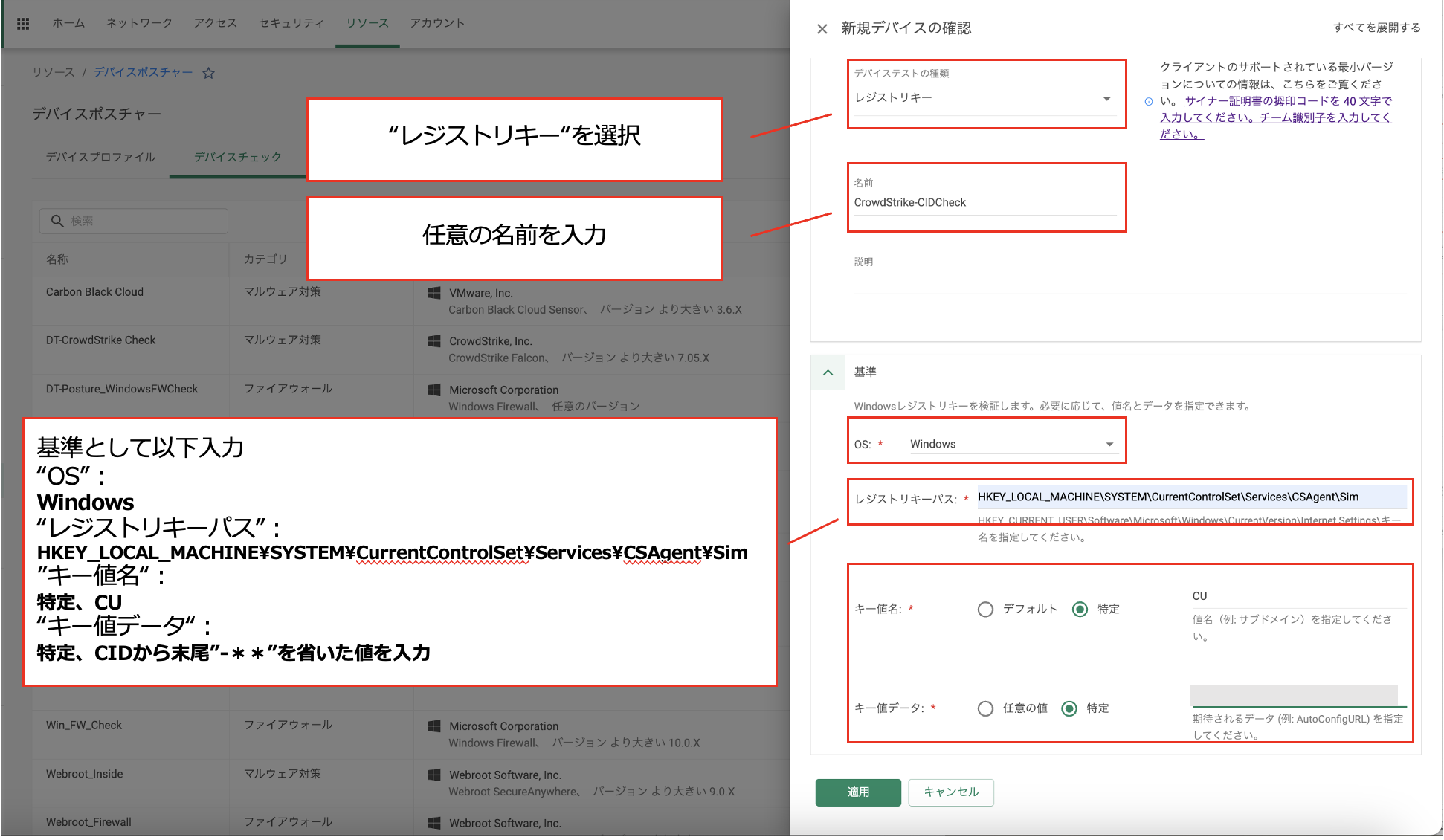1444x840 pixels.
Task: Select 特定 for キー値データ
Action: point(1069,708)
